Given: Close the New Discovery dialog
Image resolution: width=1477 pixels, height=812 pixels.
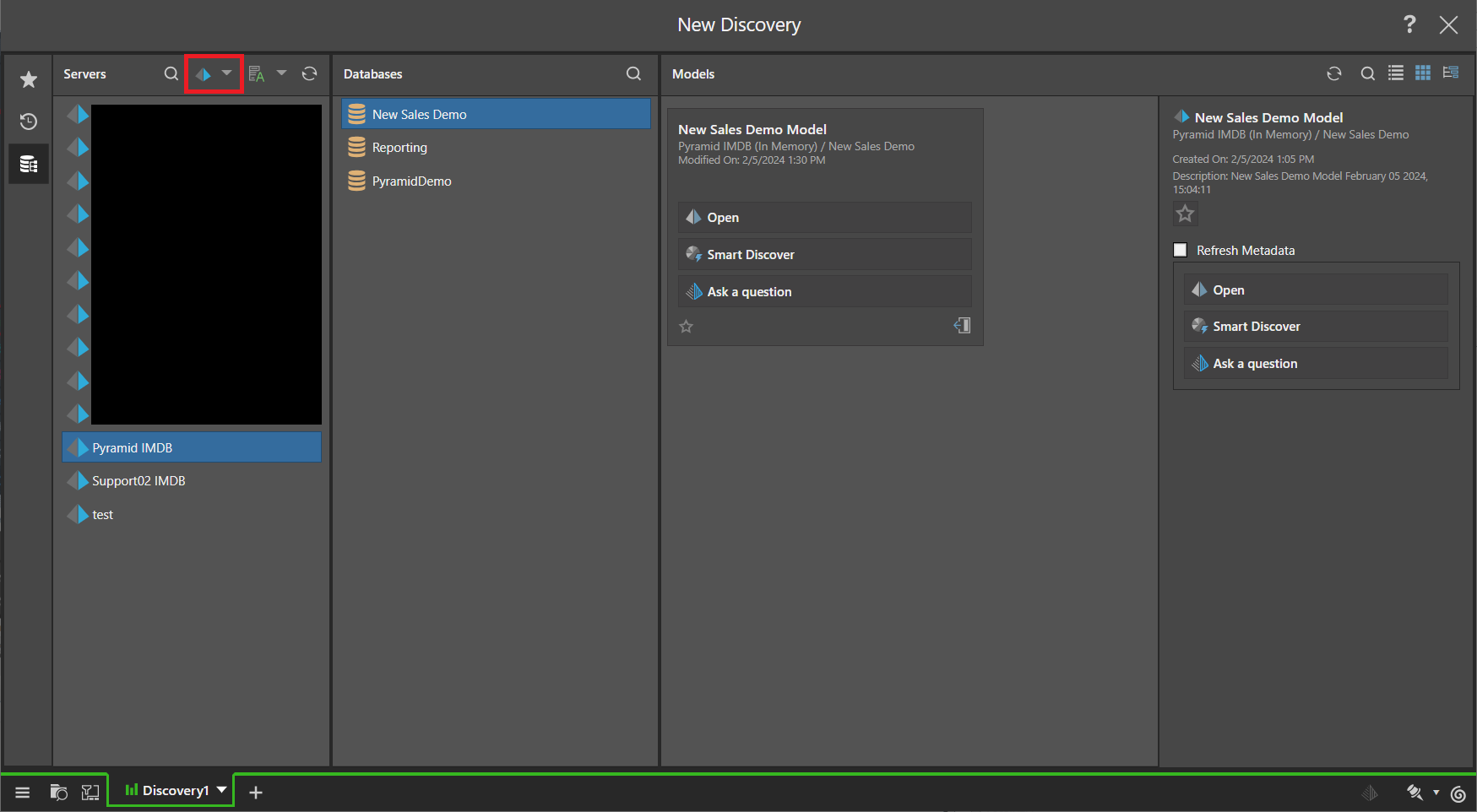Looking at the screenshot, I should point(1448,25).
